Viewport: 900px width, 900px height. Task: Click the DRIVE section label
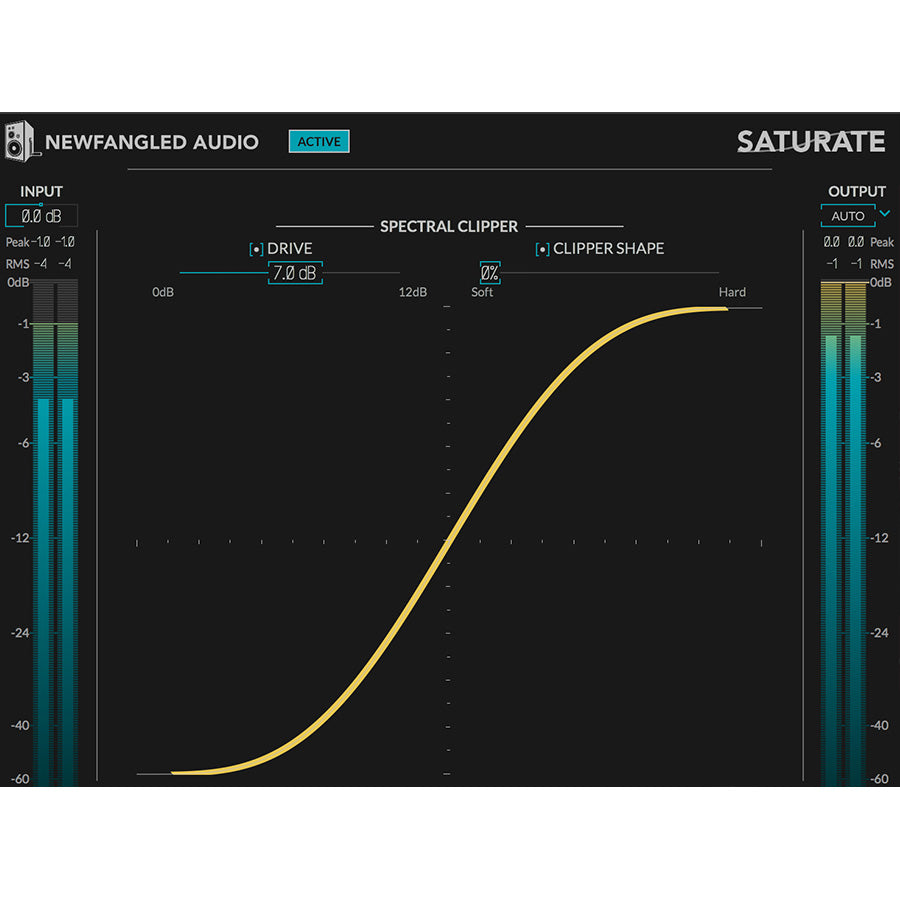tap(291, 248)
